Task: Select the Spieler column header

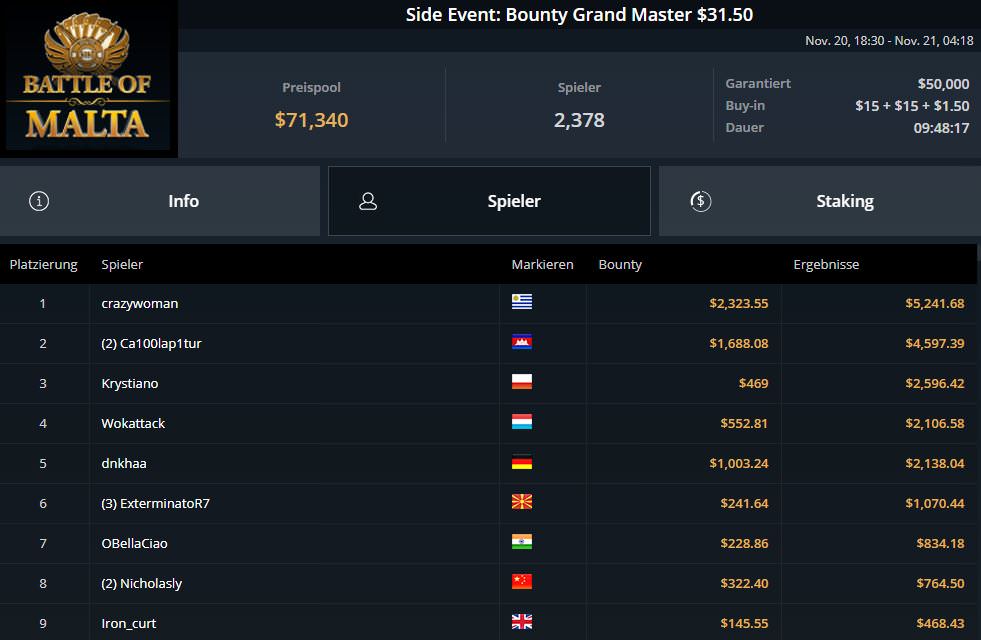Action: point(122,265)
